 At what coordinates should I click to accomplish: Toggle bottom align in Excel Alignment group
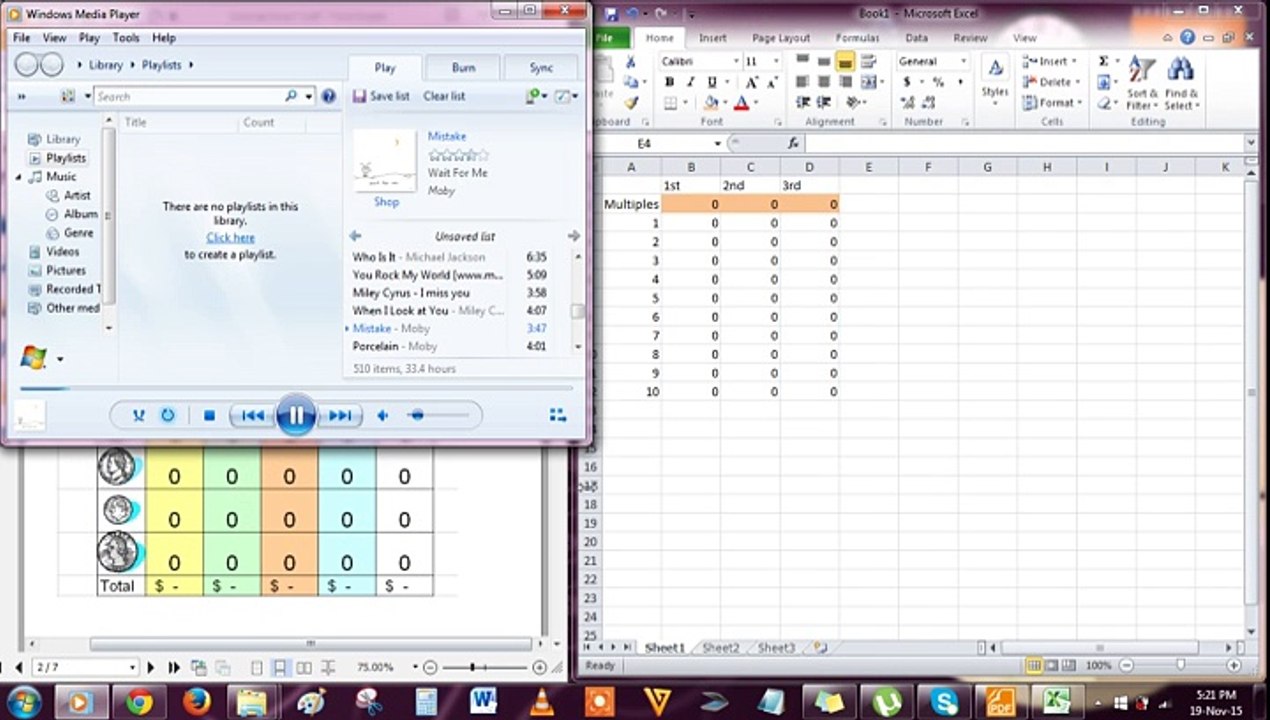tap(845, 62)
